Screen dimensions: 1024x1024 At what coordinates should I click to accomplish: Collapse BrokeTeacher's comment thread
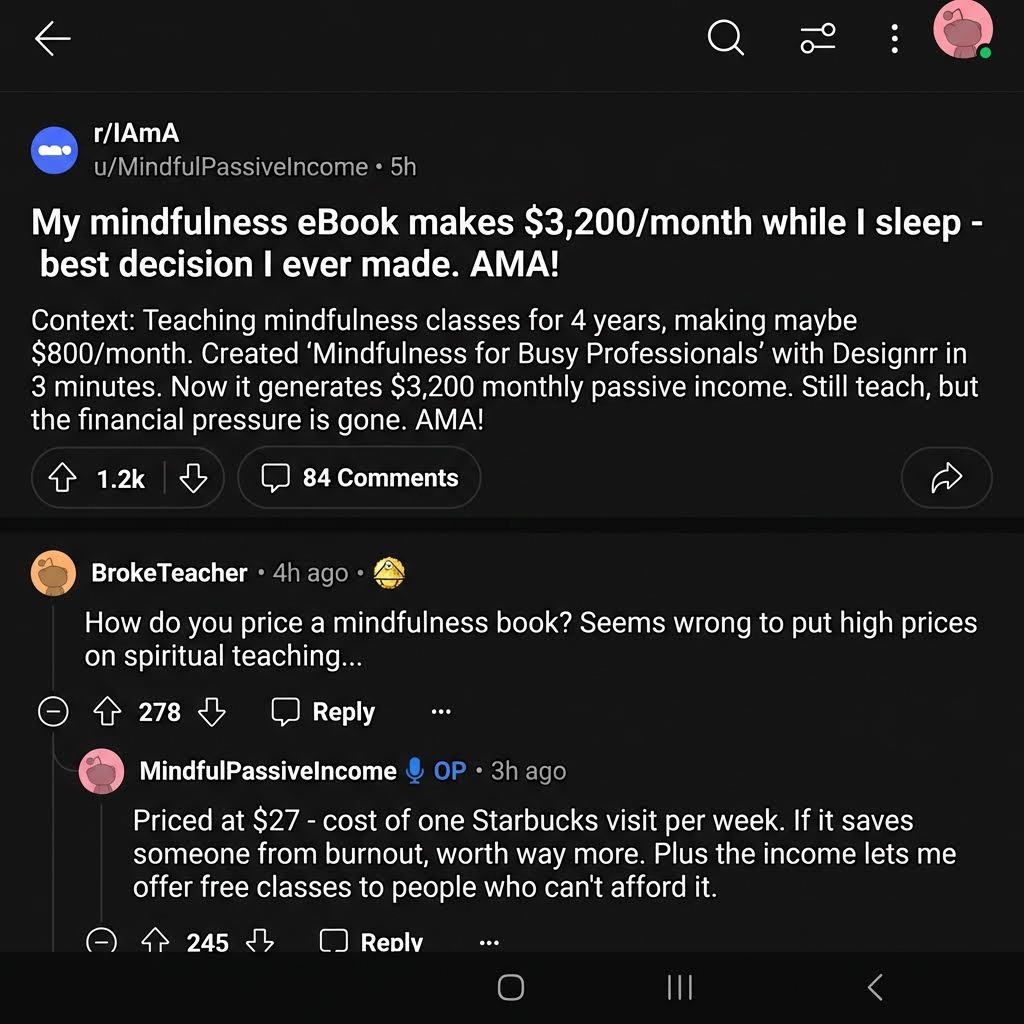53,711
